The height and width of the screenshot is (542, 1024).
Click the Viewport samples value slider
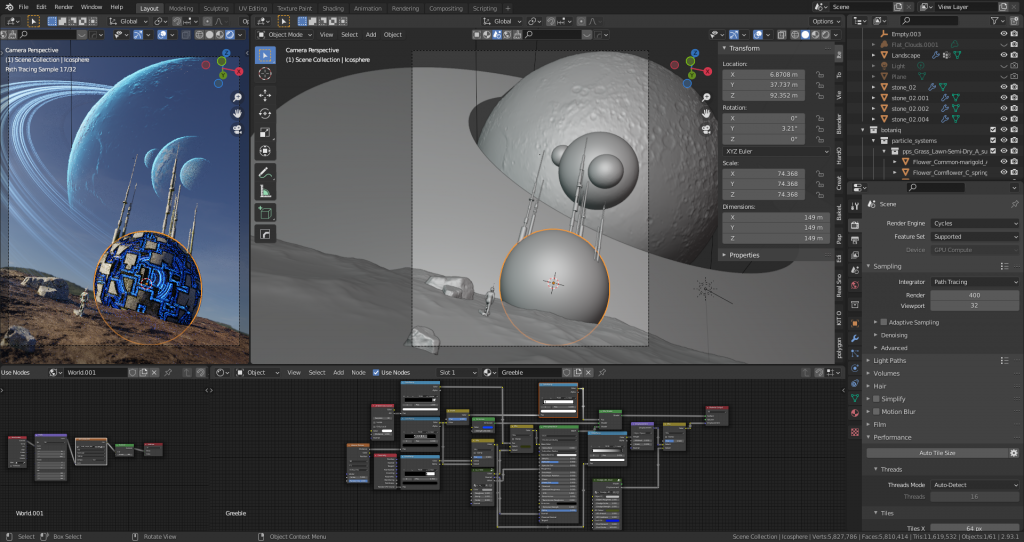(x=973, y=305)
